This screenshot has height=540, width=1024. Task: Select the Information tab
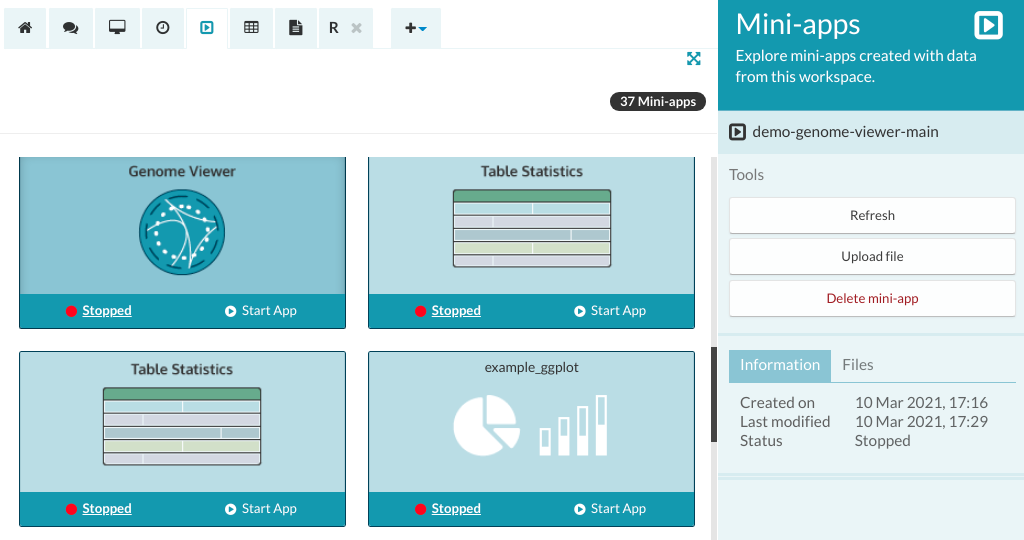pyautogui.click(x=780, y=365)
